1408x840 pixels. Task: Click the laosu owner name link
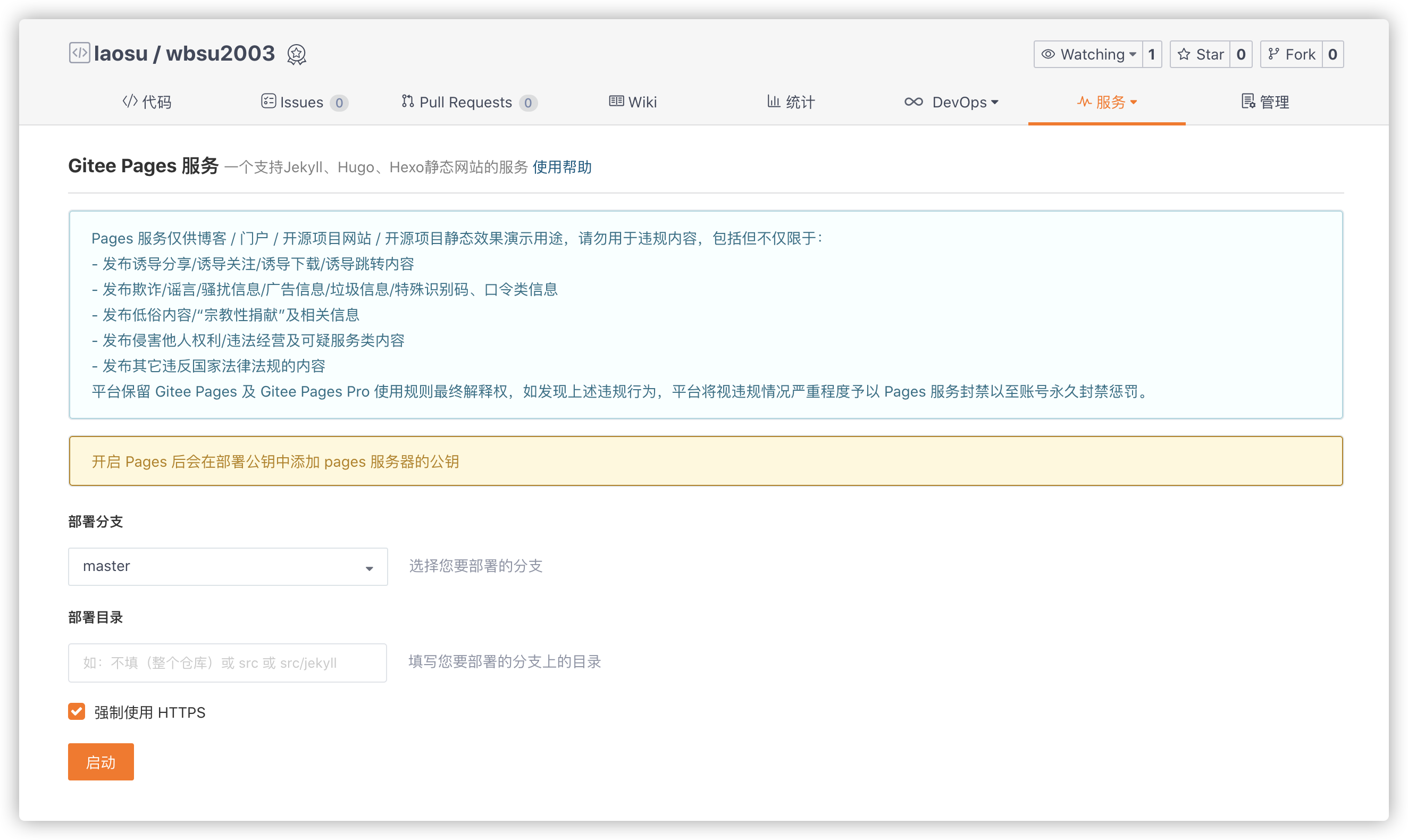click(x=121, y=54)
